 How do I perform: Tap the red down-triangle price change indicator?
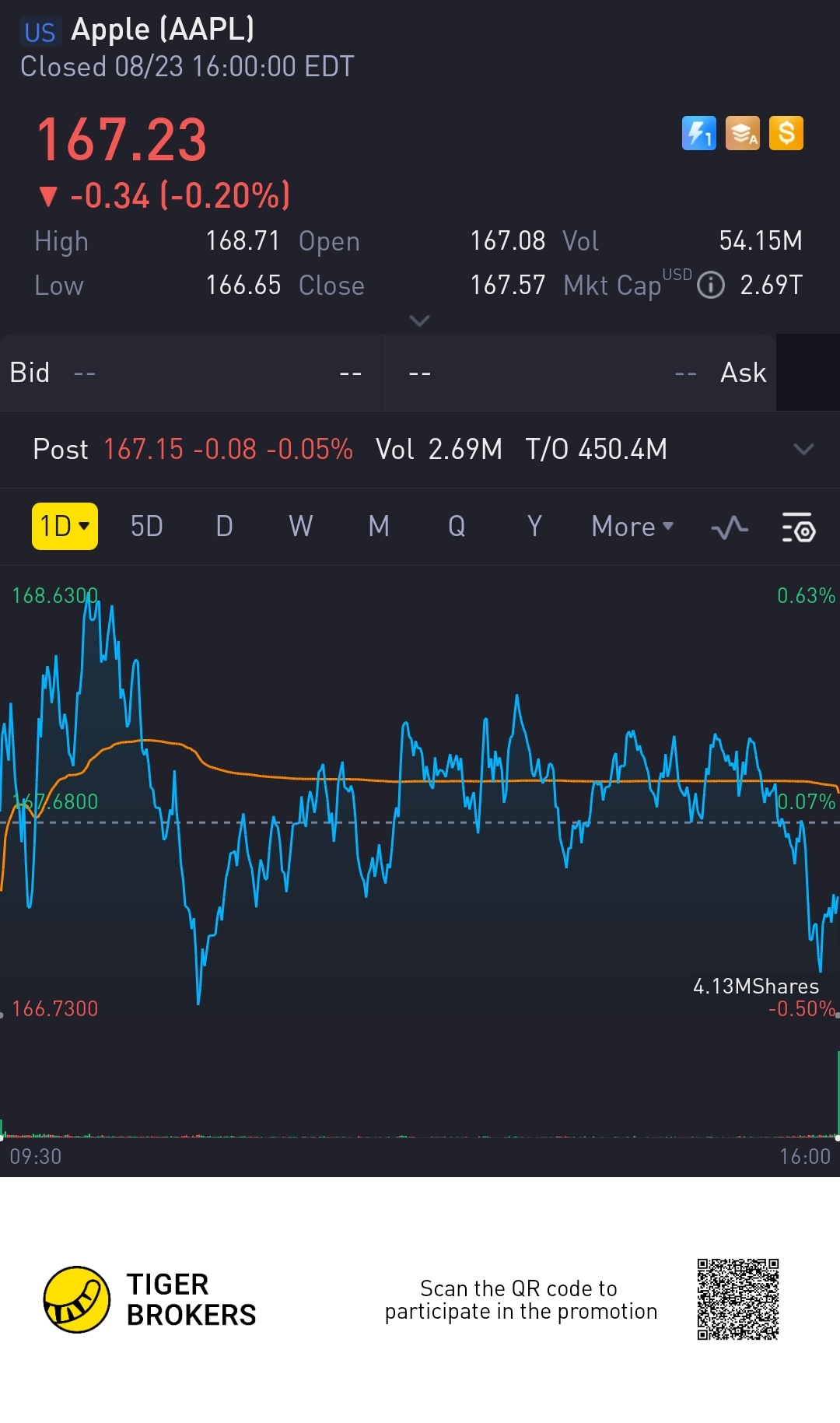coord(48,196)
